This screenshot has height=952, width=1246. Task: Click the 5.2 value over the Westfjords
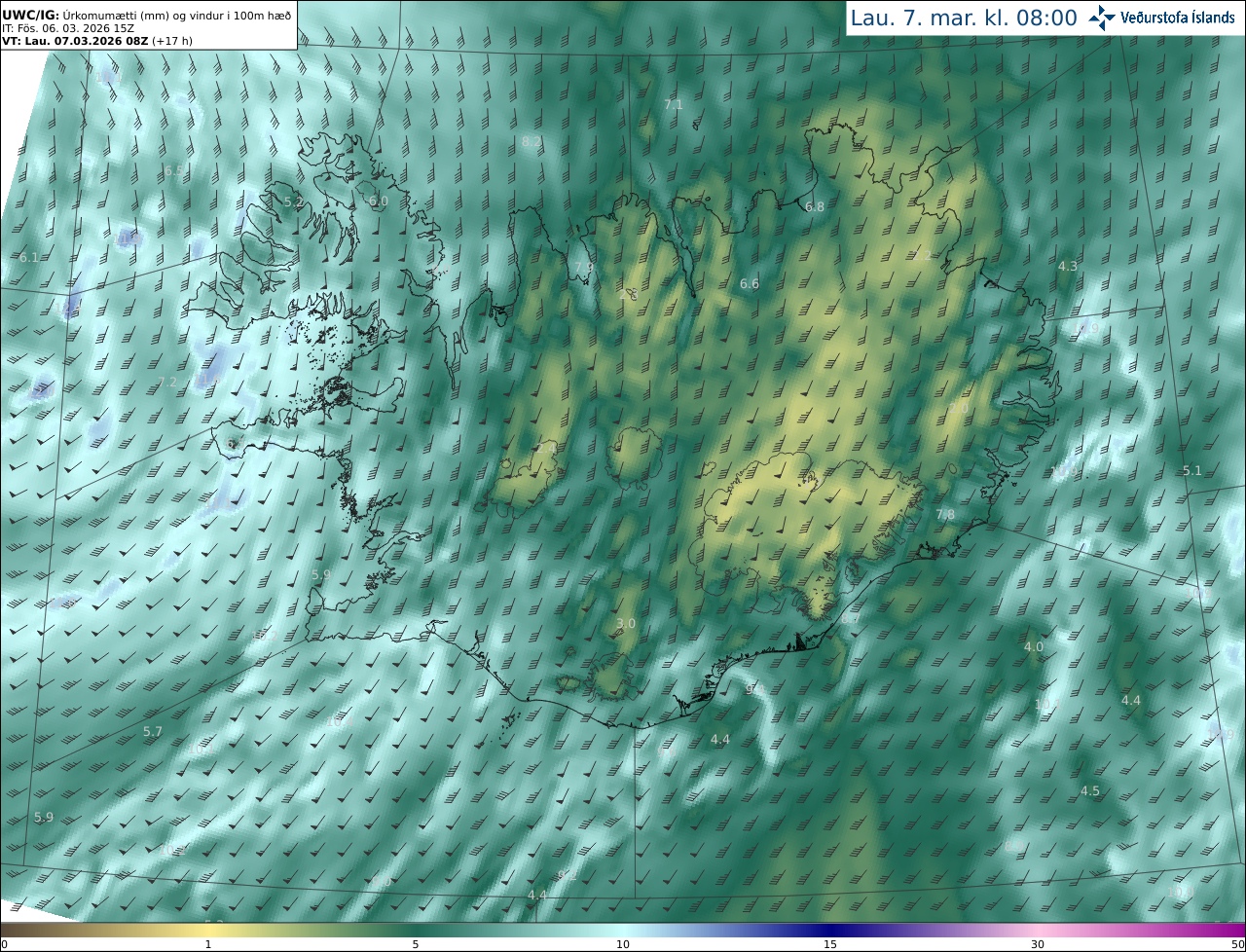(294, 201)
